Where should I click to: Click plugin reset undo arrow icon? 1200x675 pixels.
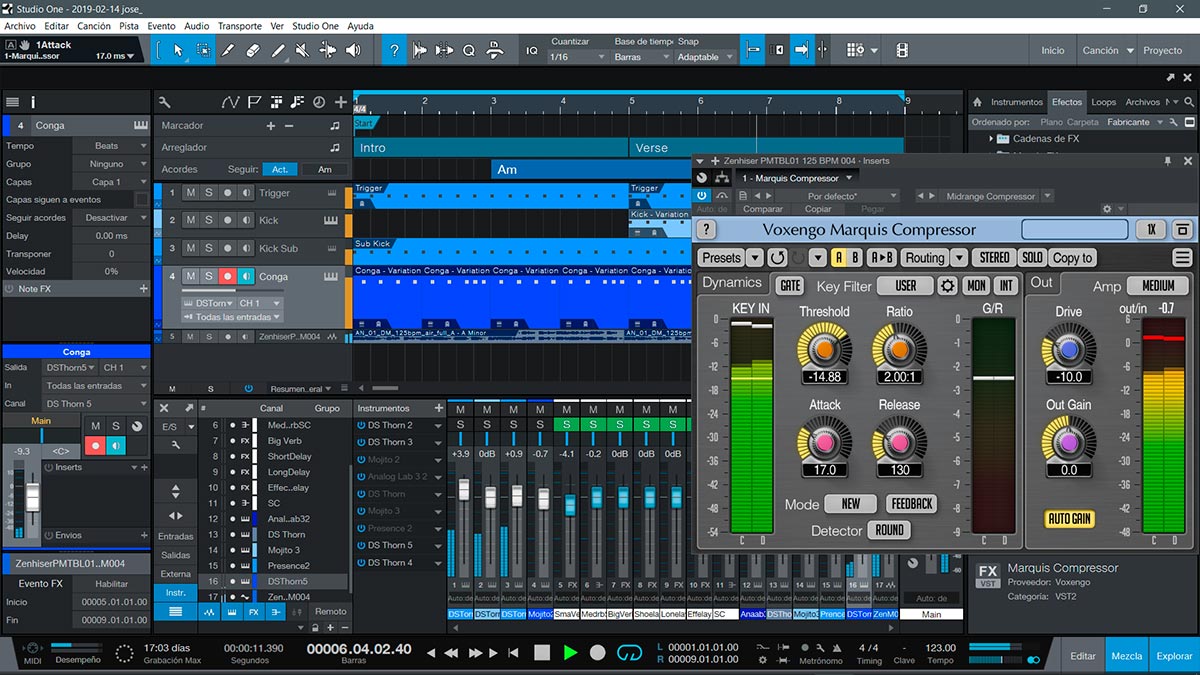[777, 258]
